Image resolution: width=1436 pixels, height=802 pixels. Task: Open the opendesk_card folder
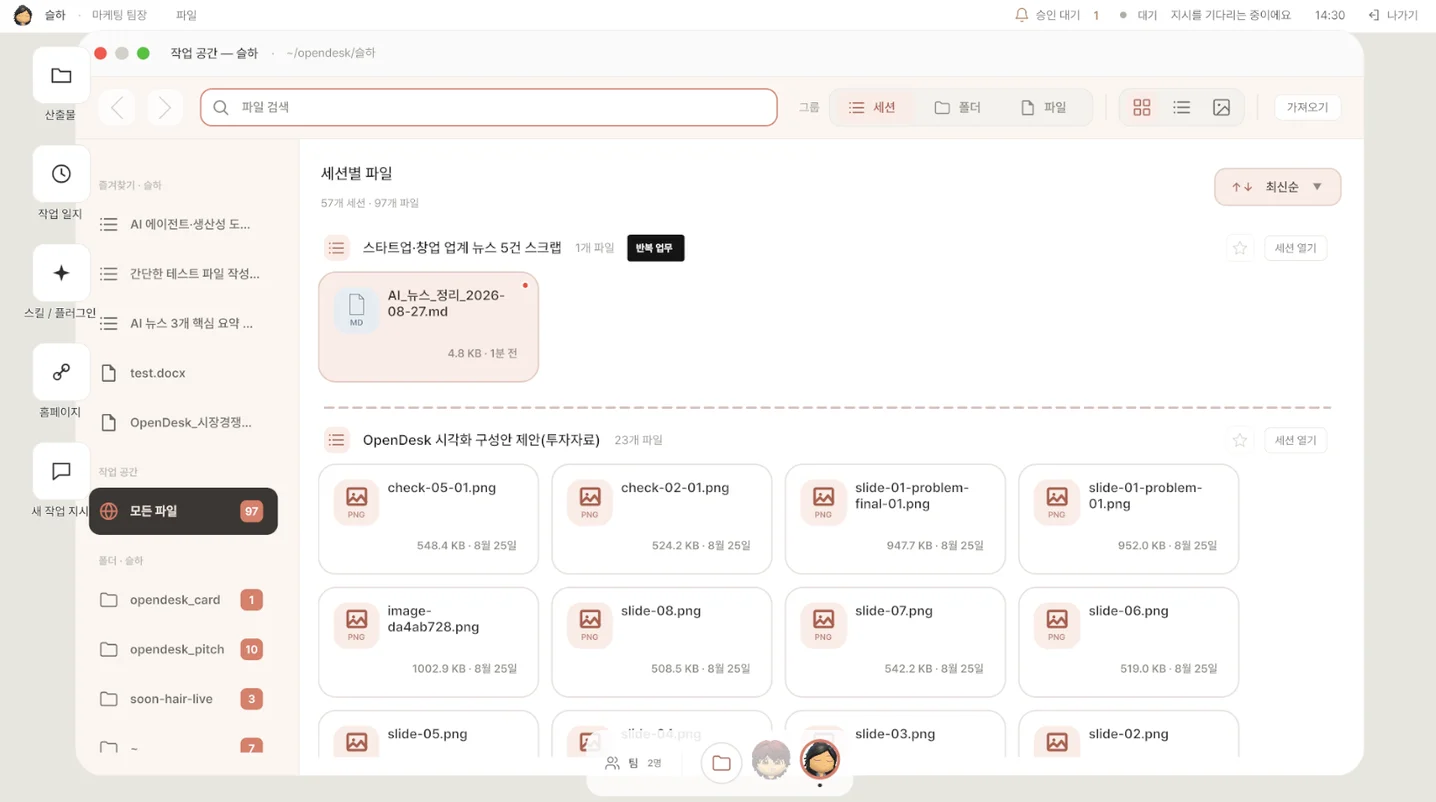[183, 600]
